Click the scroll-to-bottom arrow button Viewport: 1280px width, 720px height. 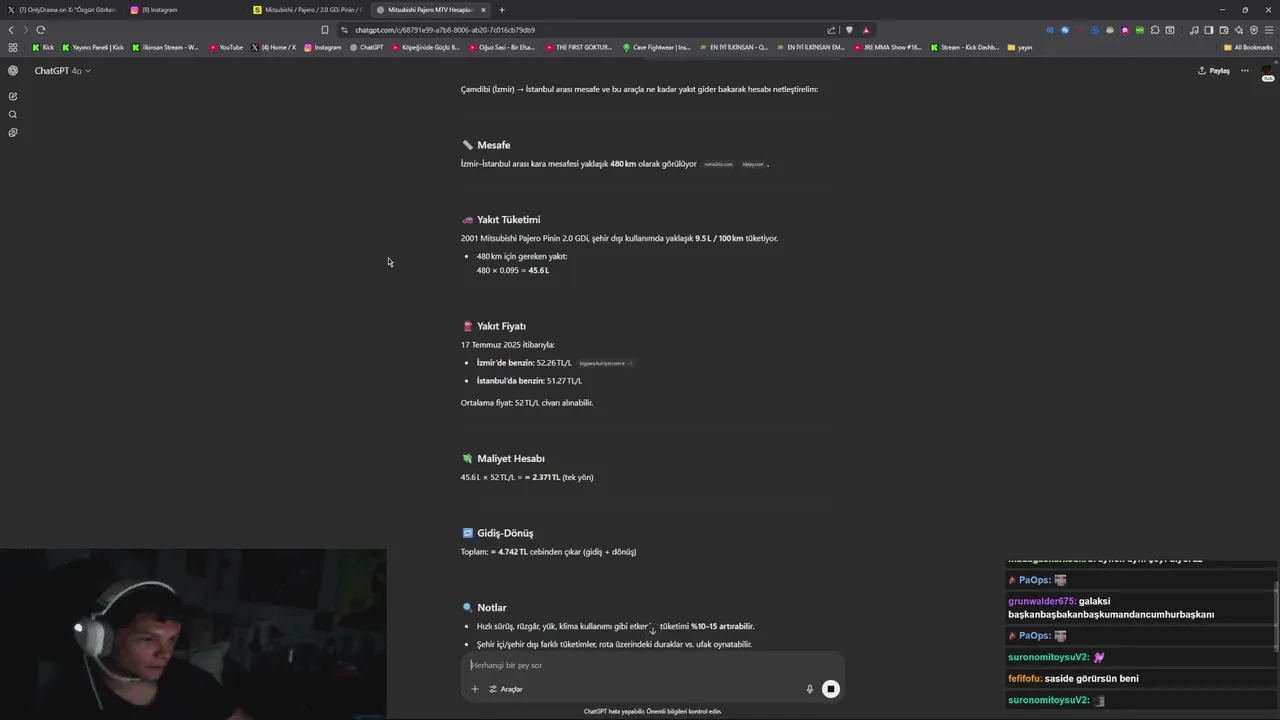[652, 630]
